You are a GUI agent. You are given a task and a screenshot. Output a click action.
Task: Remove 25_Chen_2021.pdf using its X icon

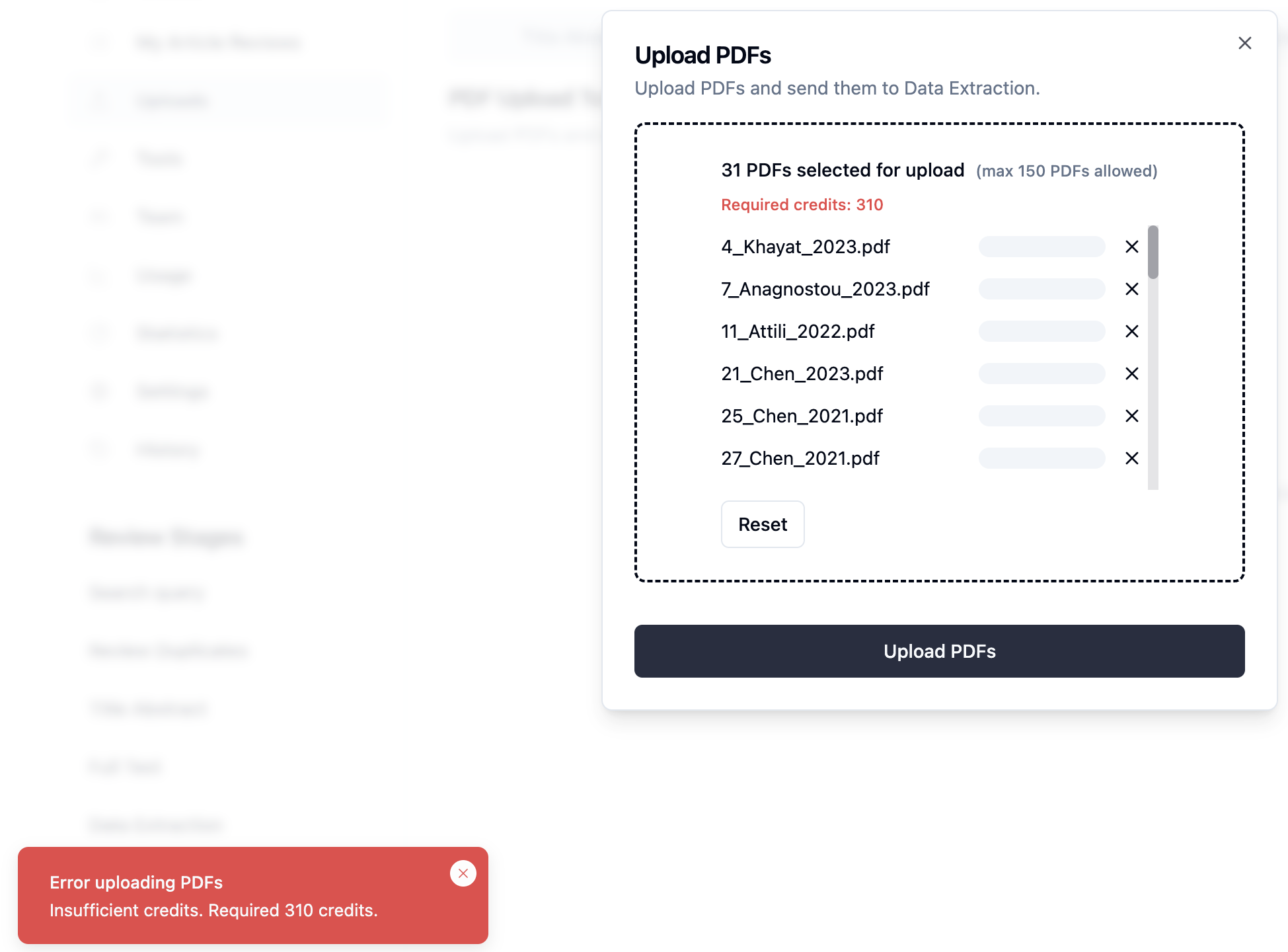[x=1131, y=416]
